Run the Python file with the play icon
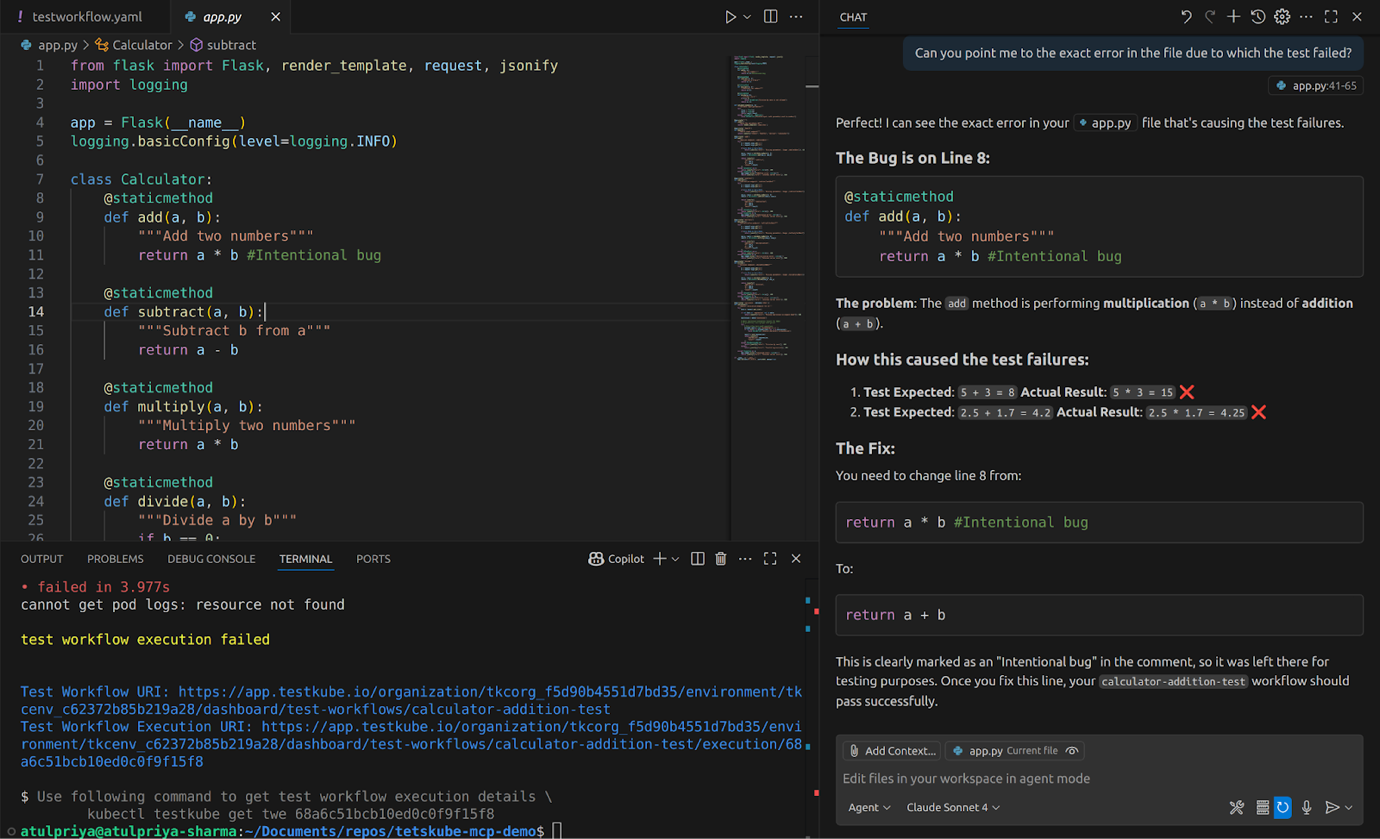 (x=730, y=17)
